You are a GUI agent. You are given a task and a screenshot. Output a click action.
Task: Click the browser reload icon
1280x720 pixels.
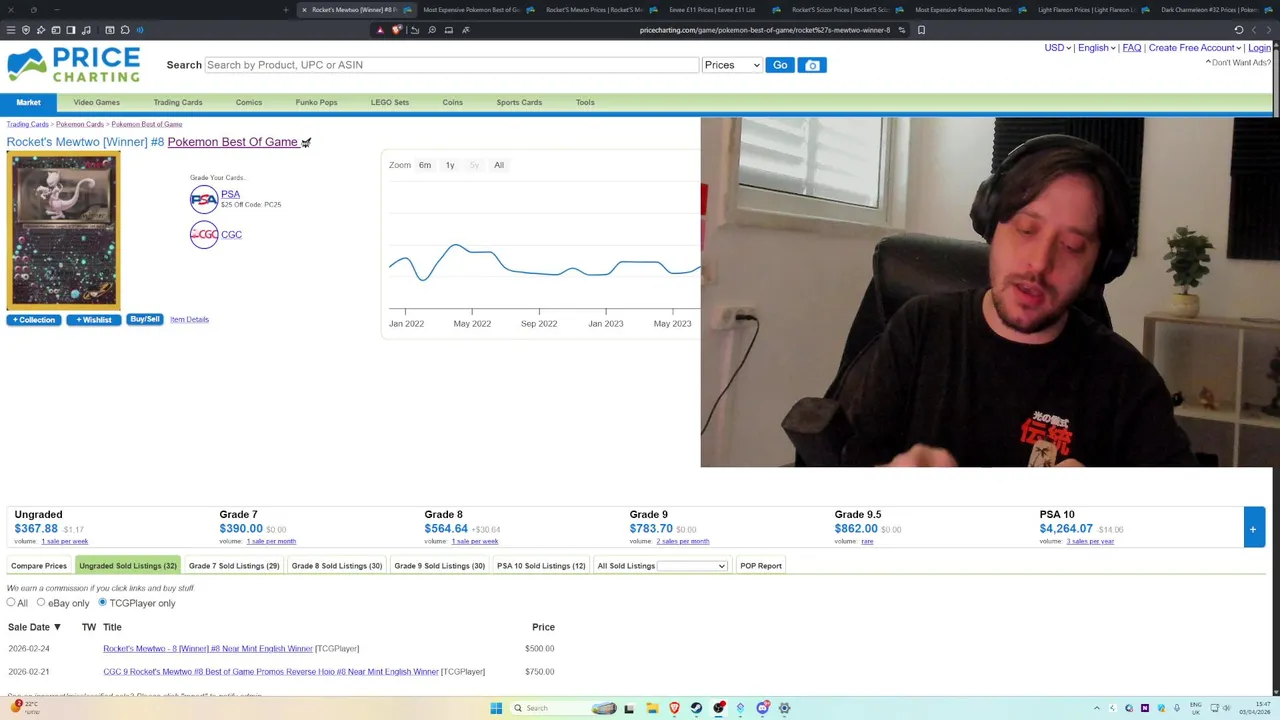pyautogui.click(x=1239, y=30)
